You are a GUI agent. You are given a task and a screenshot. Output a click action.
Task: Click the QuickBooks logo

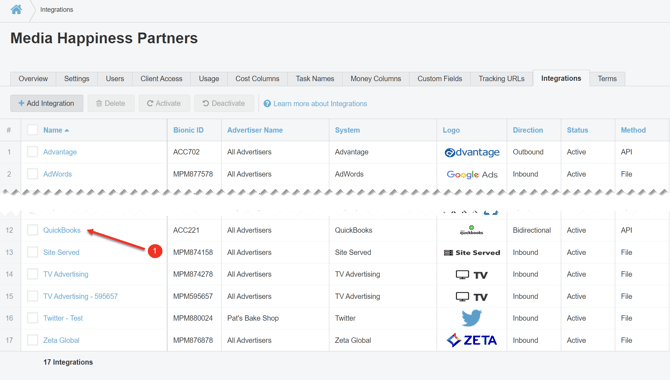pyautogui.click(x=471, y=230)
